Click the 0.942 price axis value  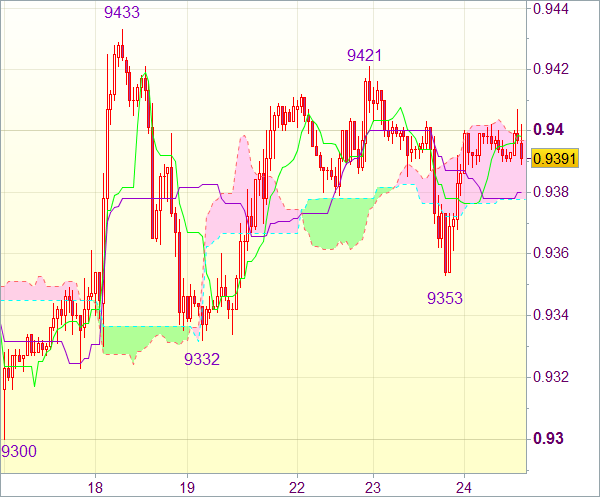point(551,69)
